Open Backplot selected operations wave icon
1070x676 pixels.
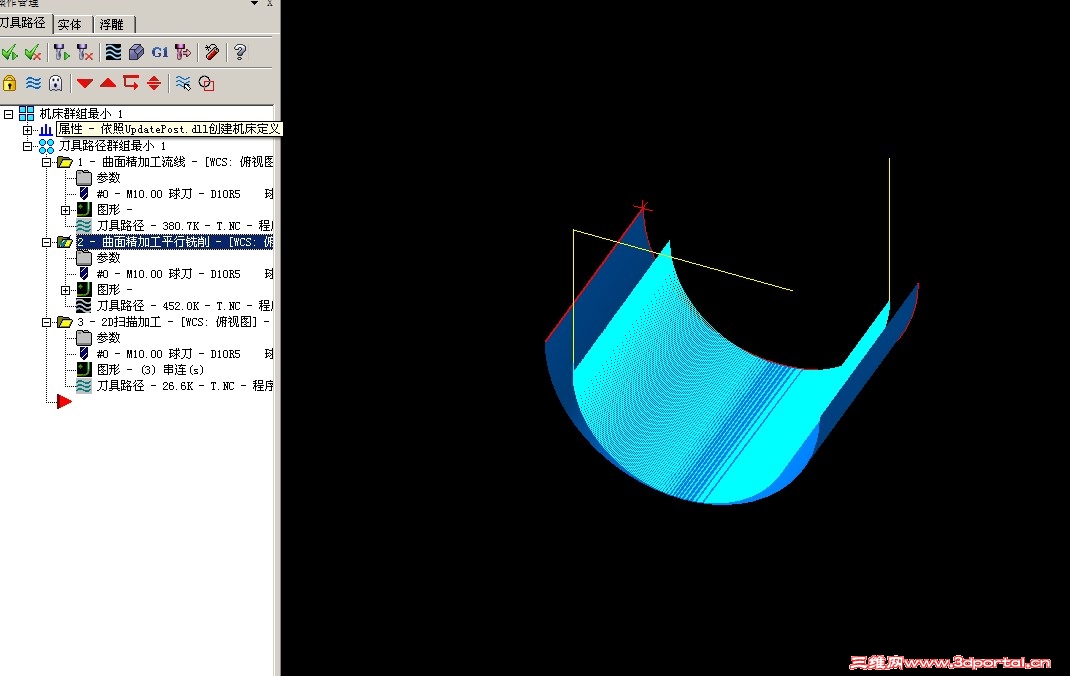113,52
